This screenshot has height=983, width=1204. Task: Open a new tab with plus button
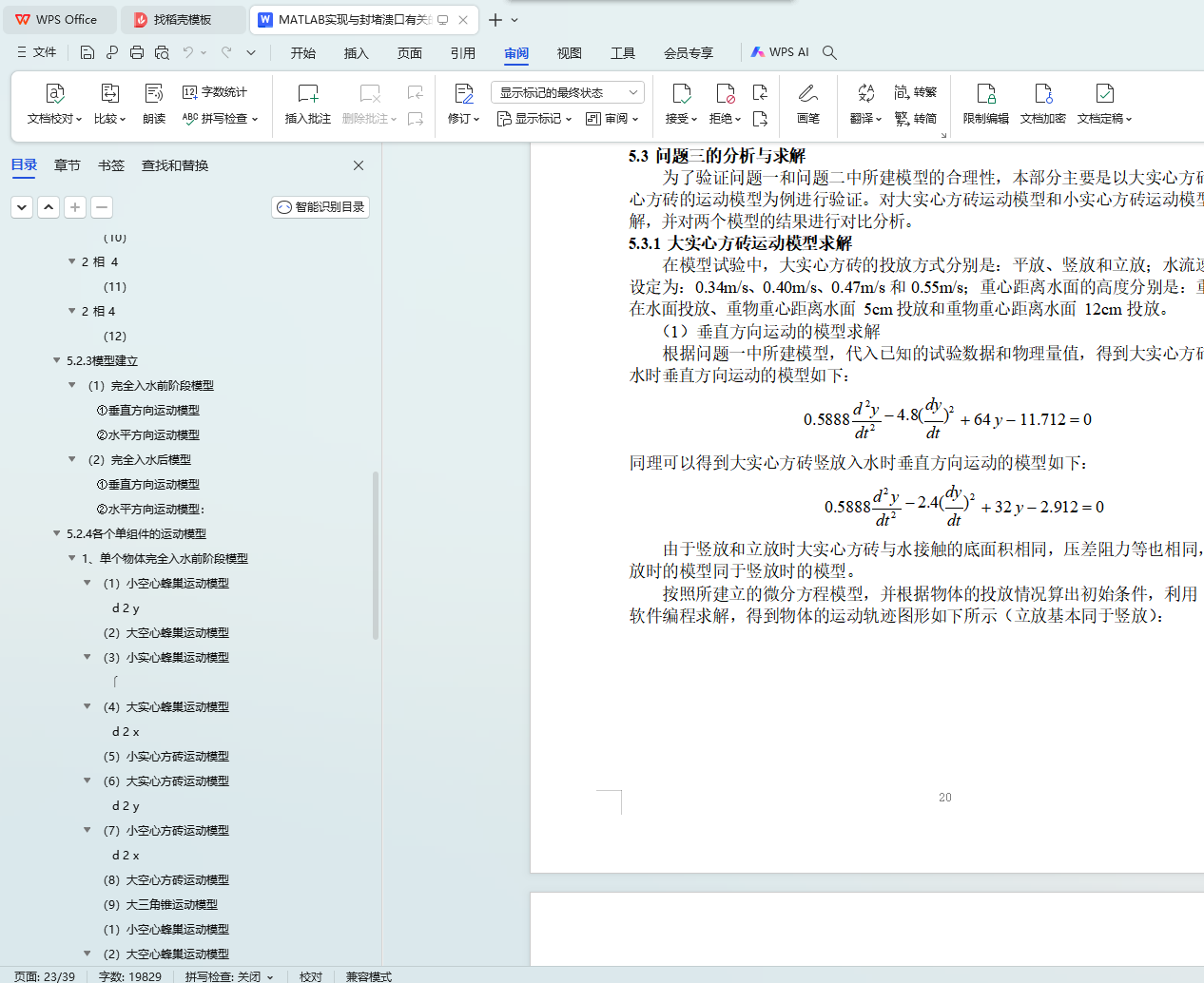click(495, 19)
